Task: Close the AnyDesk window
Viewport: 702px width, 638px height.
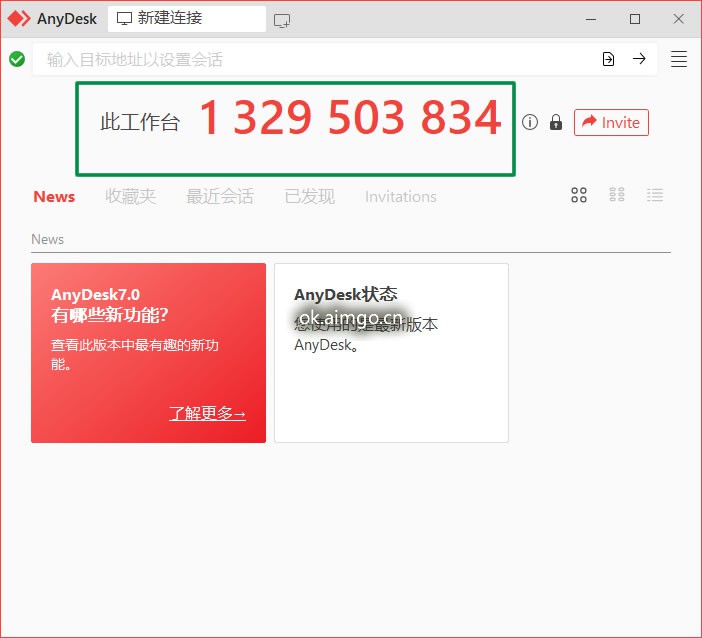Action: (679, 19)
